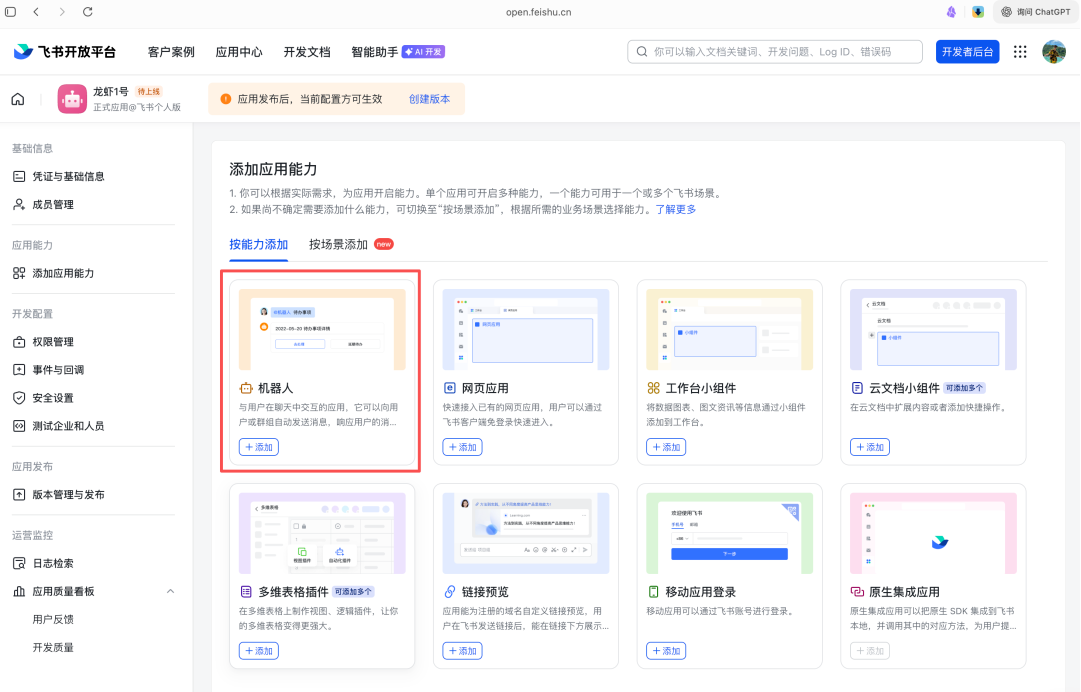Click the browser back arrow
1081x692 pixels.
pyautogui.click(x=36, y=12)
